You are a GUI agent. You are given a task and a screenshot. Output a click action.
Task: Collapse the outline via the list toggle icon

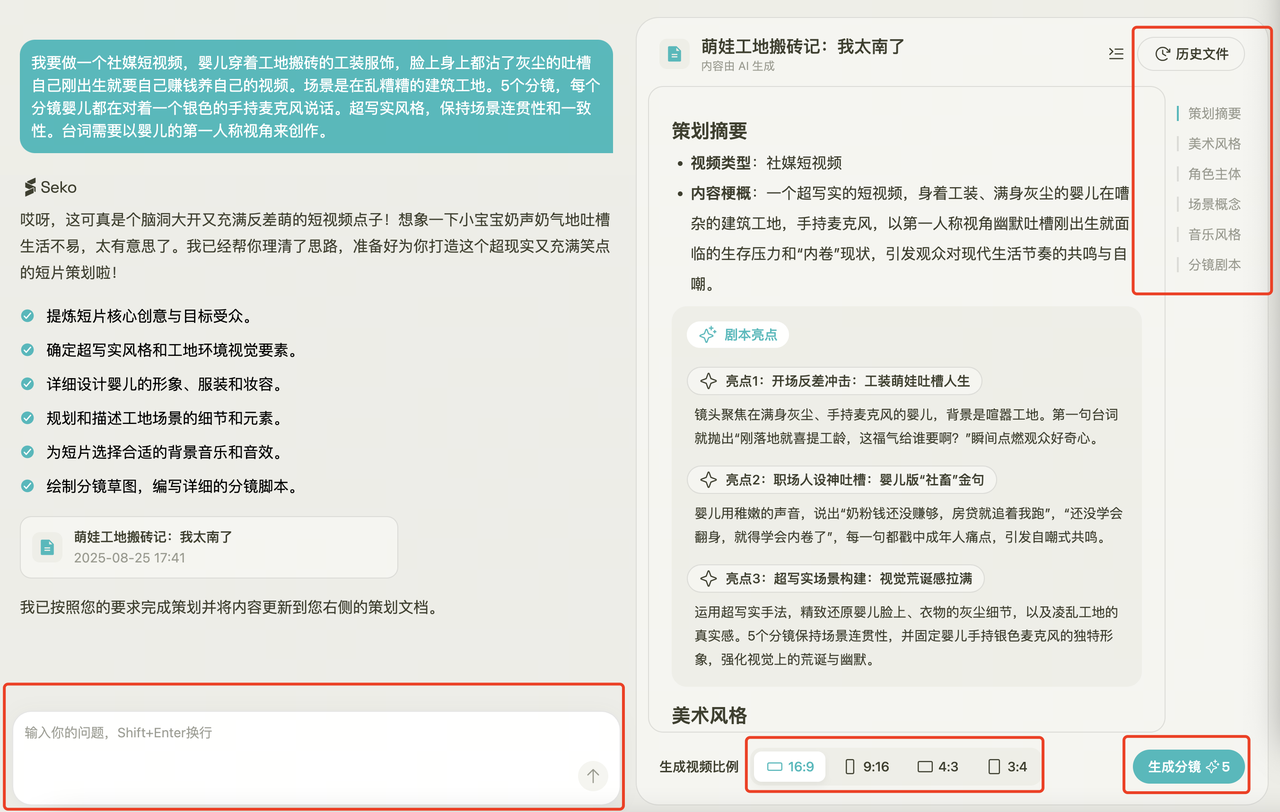coord(1116,54)
